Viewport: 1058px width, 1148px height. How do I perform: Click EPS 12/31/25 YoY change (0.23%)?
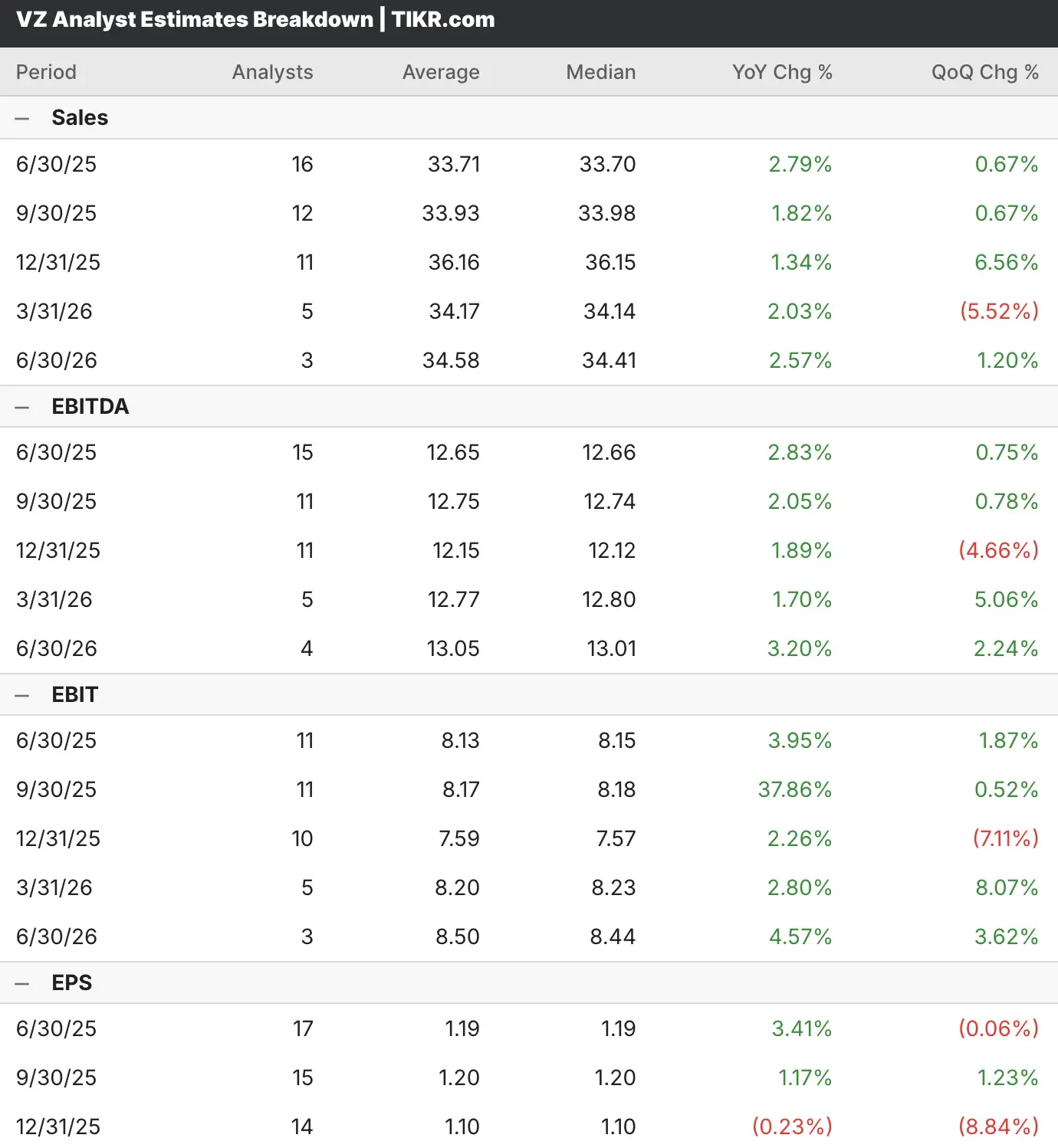(791, 1127)
